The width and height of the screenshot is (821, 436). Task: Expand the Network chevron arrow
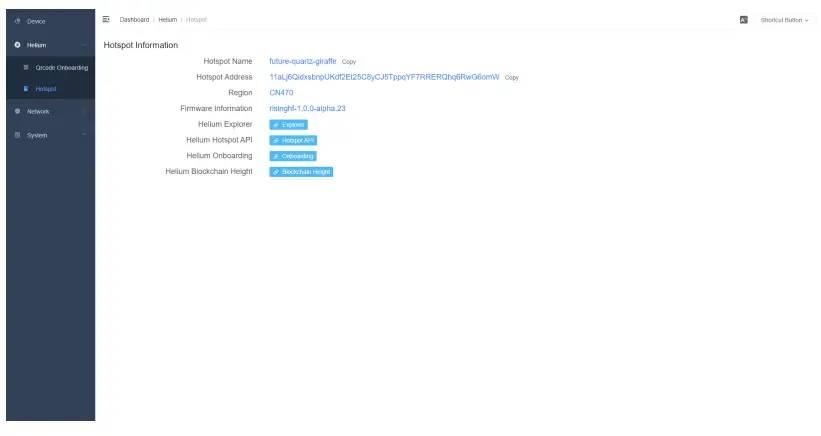(x=84, y=111)
